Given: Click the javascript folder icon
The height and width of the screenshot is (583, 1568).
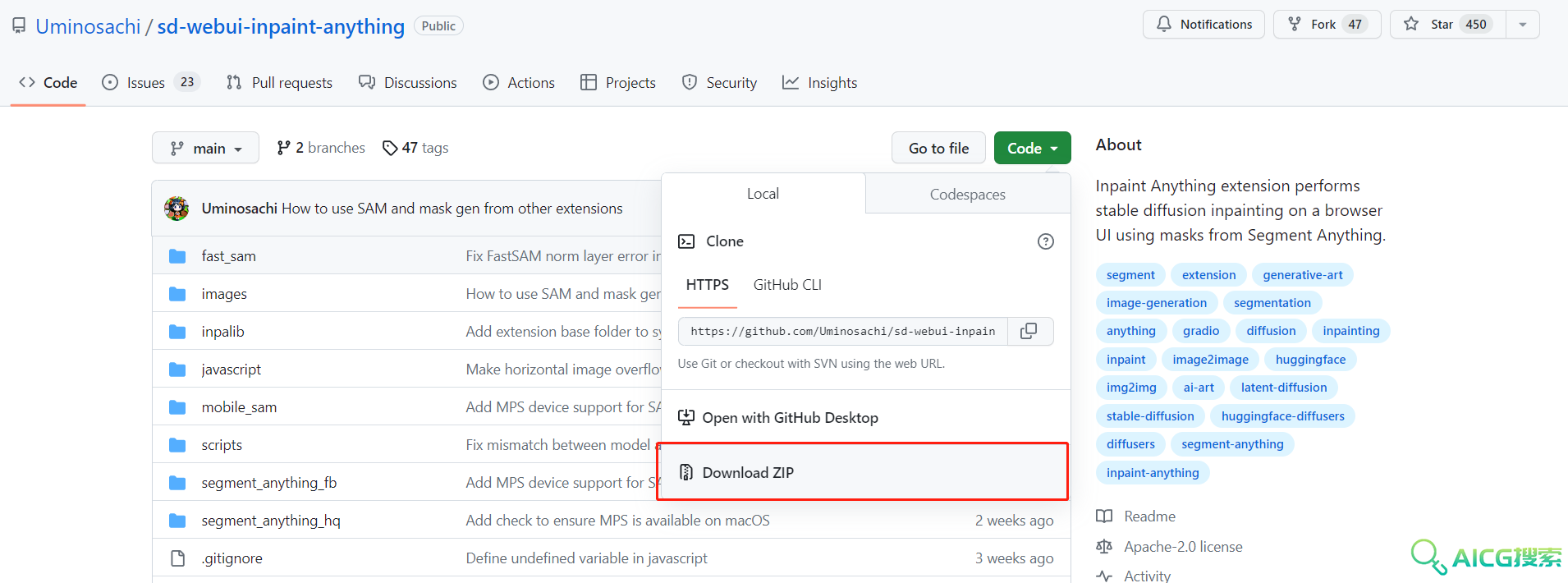Looking at the screenshot, I should coord(177,370).
